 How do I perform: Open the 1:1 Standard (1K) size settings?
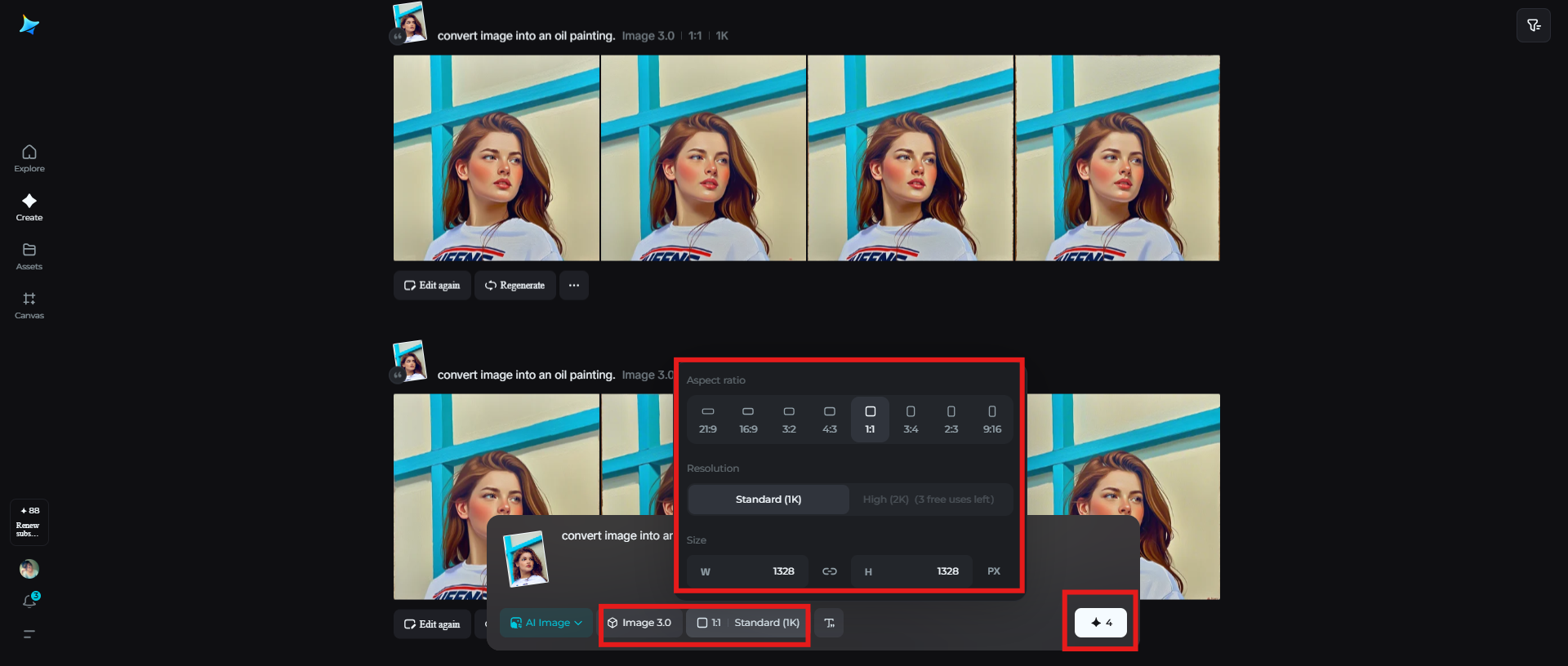(x=747, y=623)
